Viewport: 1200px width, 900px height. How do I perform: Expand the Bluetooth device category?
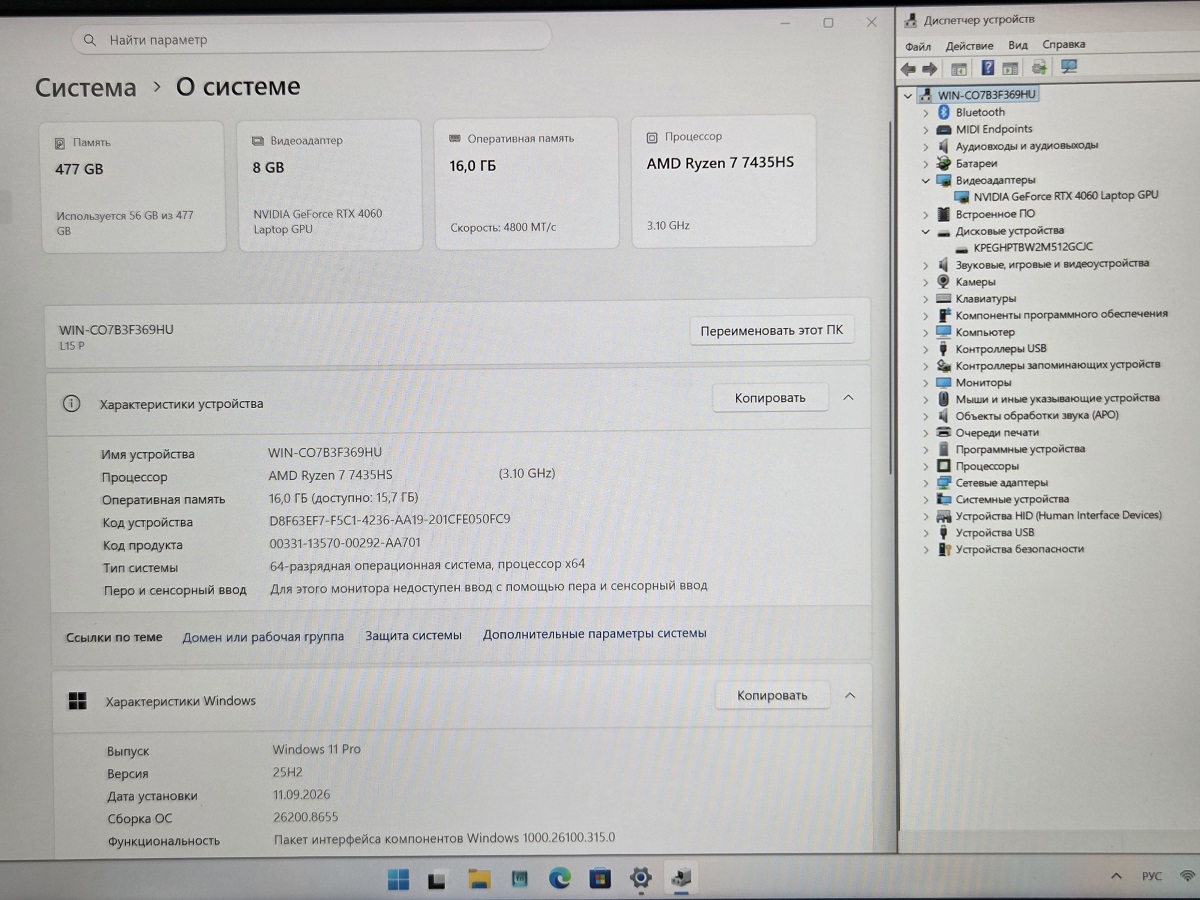coord(926,112)
